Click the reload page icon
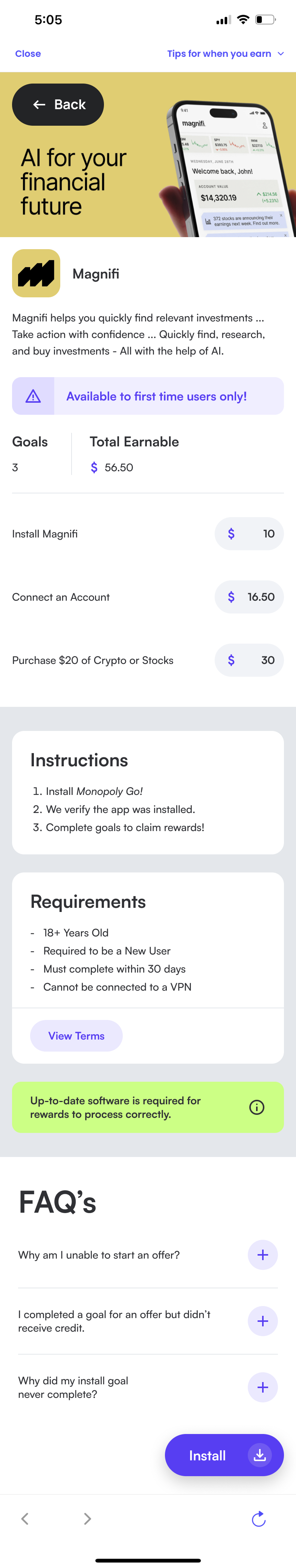 pyautogui.click(x=258, y=1519)
